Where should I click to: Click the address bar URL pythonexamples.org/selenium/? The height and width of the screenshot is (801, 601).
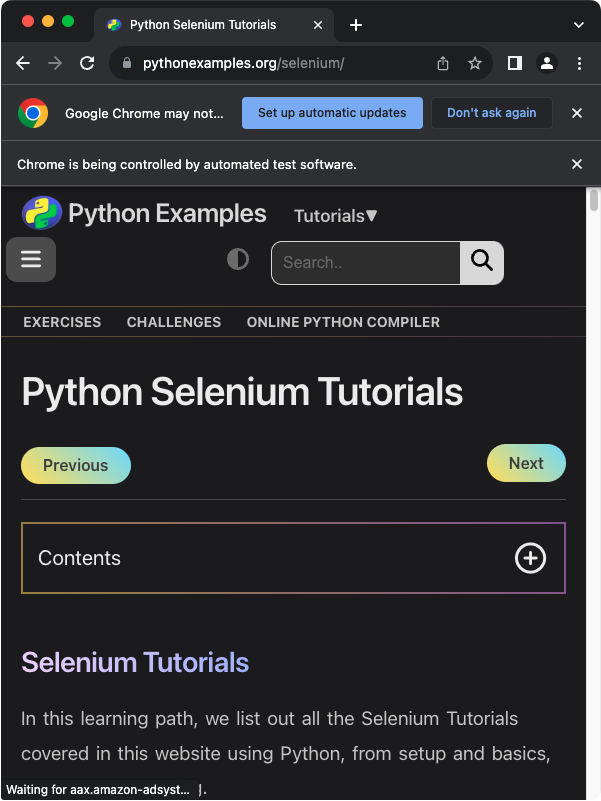tap(244, 63)
